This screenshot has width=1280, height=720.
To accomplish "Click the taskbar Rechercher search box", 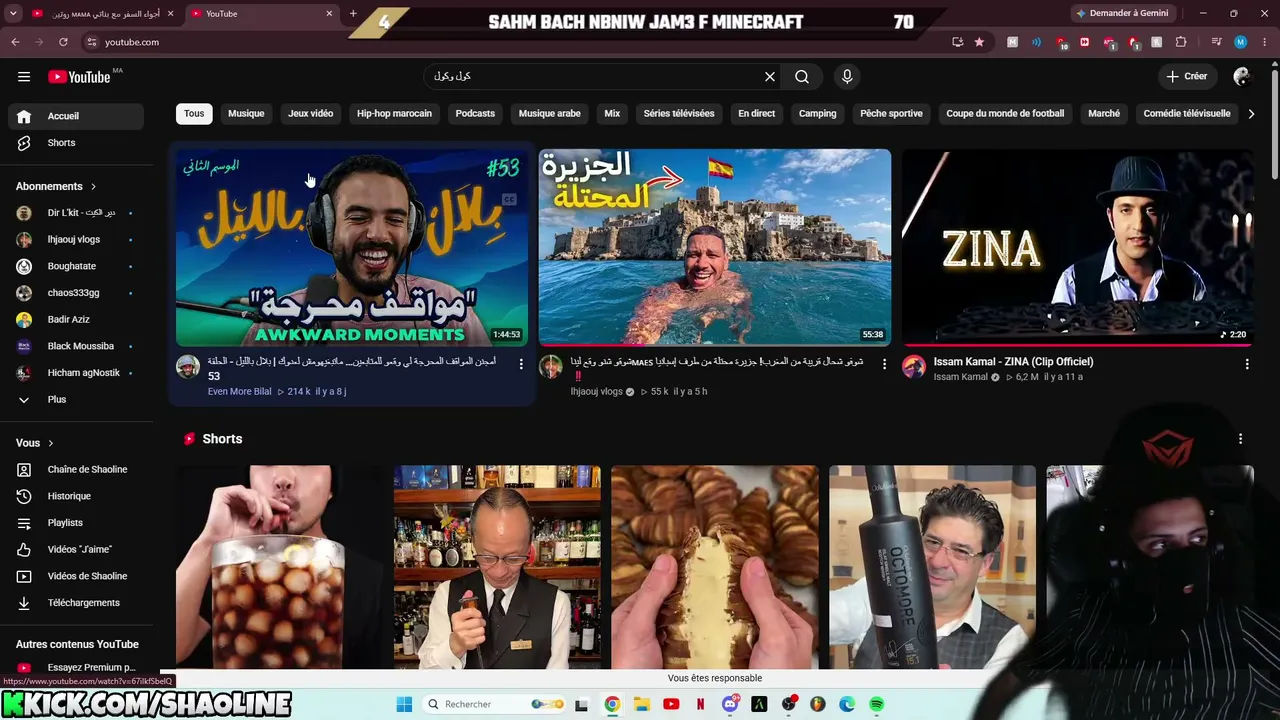I will 495,705.
